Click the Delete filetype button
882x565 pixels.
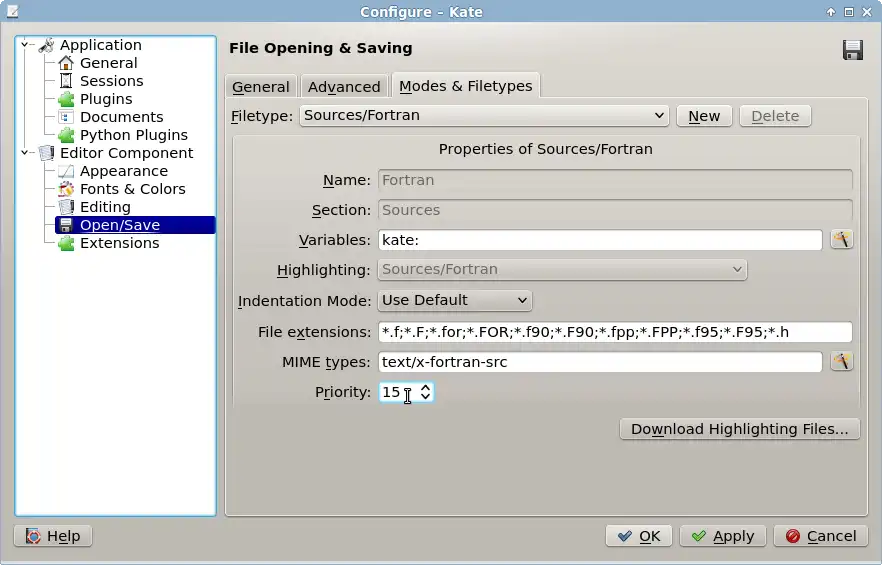[x=775, y=116]
